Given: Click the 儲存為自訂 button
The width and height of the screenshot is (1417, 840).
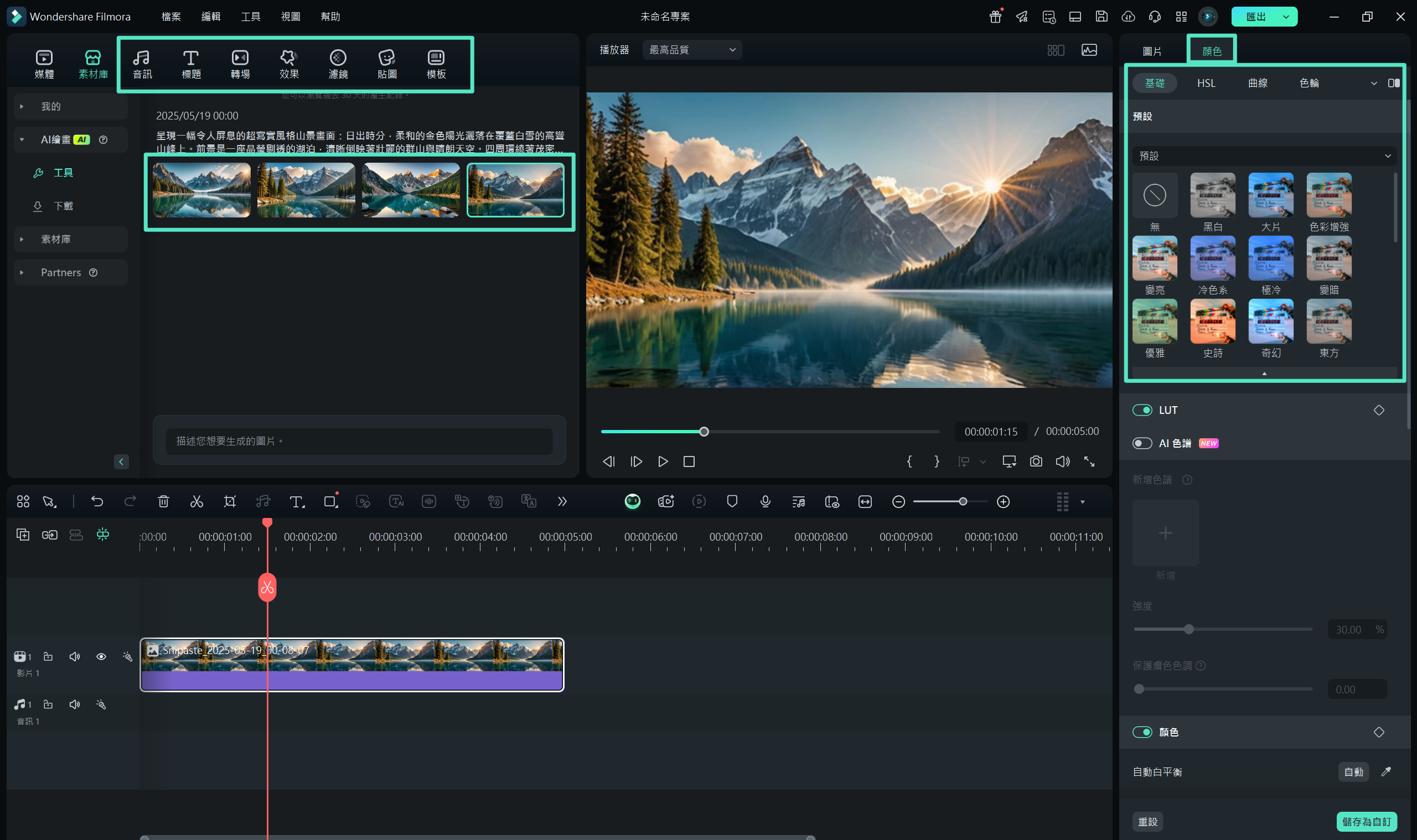Looking at the screenshot, I should (x=1366, y=821).
